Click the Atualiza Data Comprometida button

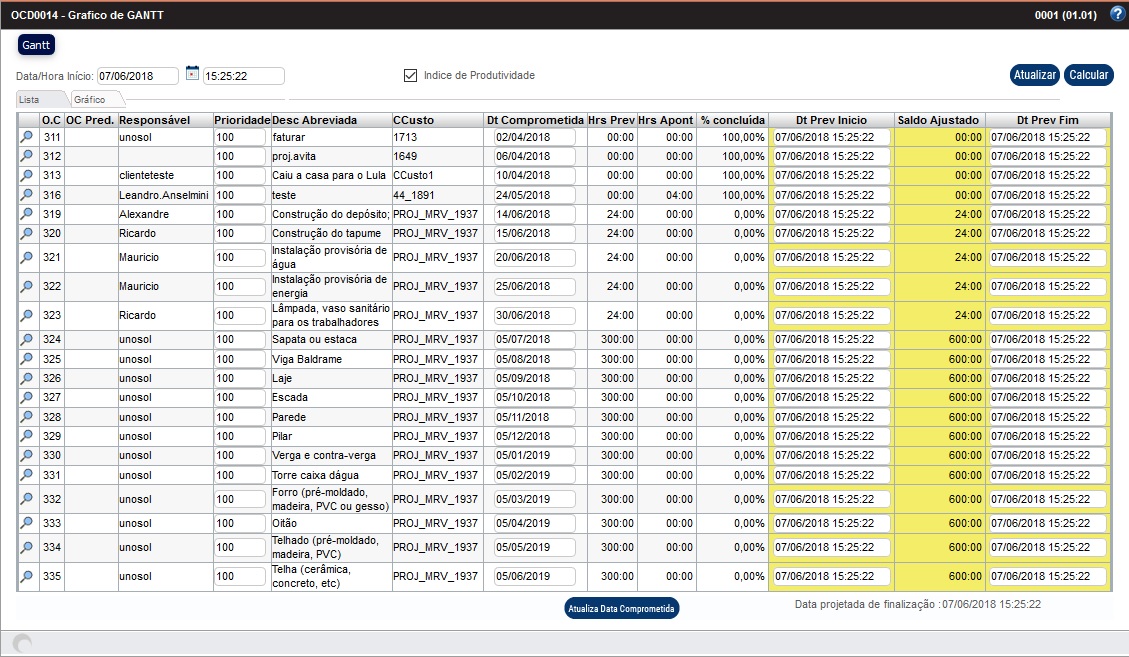tap(621, 608)
